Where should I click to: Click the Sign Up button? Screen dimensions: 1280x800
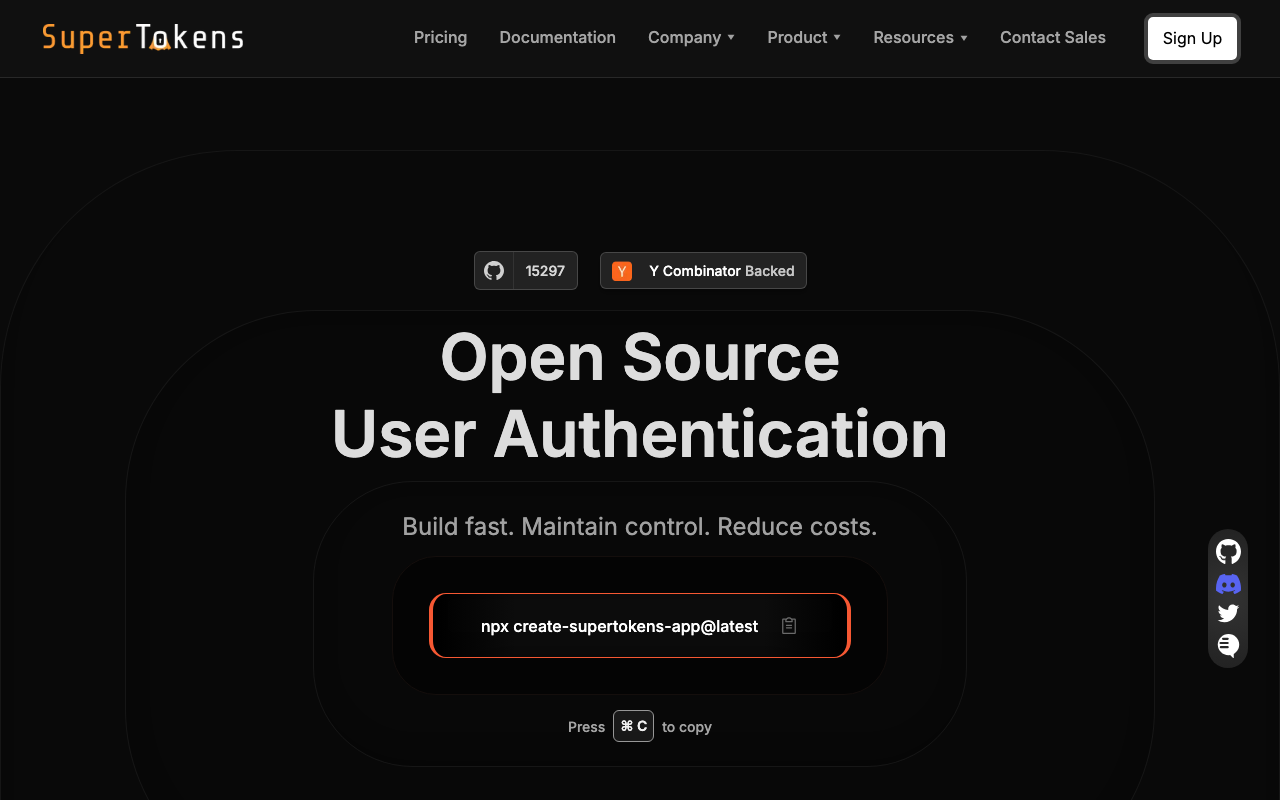pos(1192,38)
